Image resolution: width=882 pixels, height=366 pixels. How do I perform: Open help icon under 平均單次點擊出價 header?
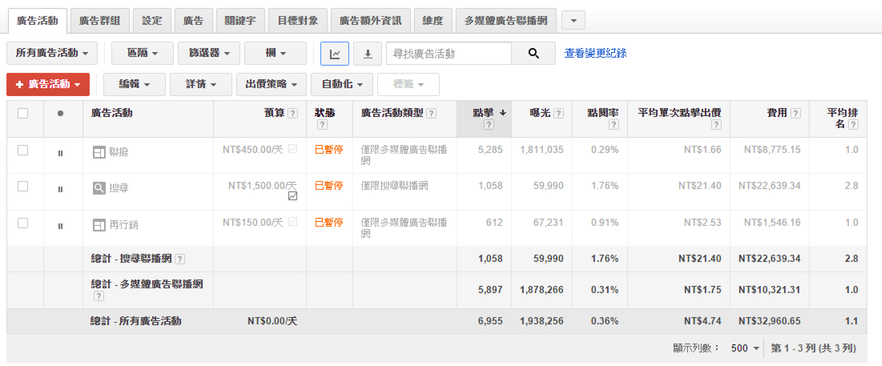pos(716,125)
